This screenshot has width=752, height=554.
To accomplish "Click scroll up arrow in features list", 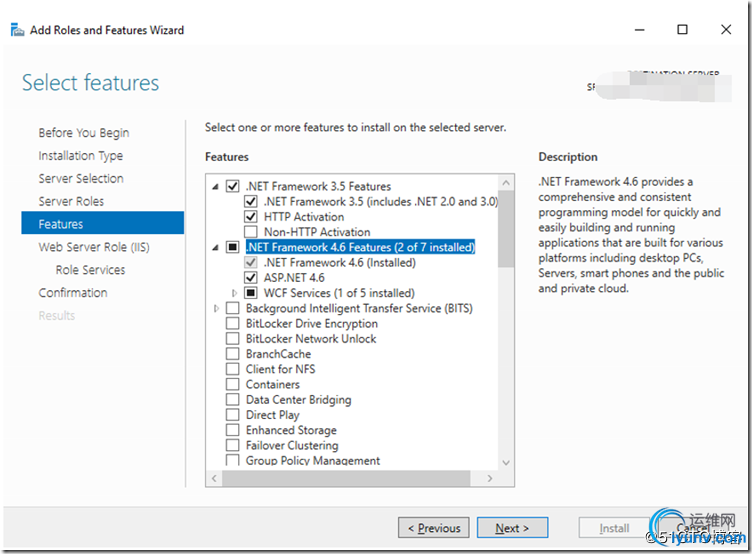I will coord(506,183).
